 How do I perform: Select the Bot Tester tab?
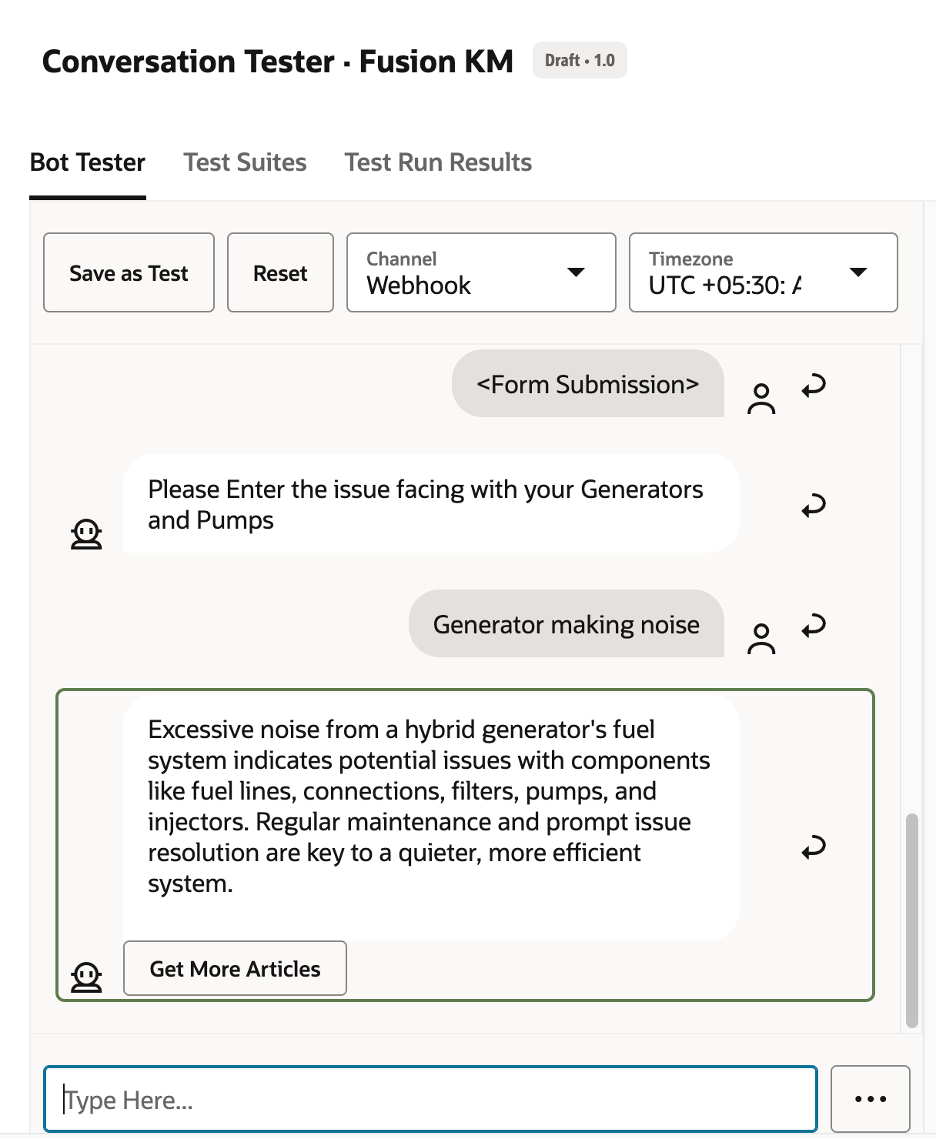point(87,162)
